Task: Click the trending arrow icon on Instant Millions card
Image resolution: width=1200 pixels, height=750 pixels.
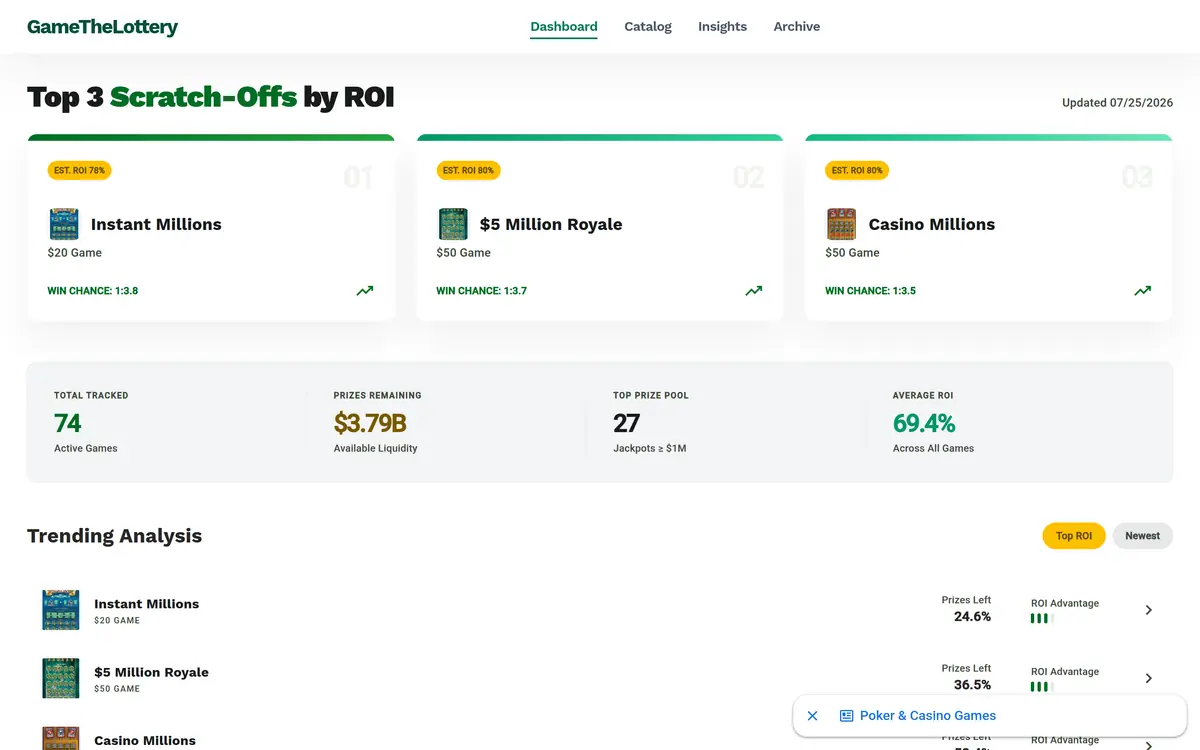Action: pyautogui.click(x=365, y=291)
